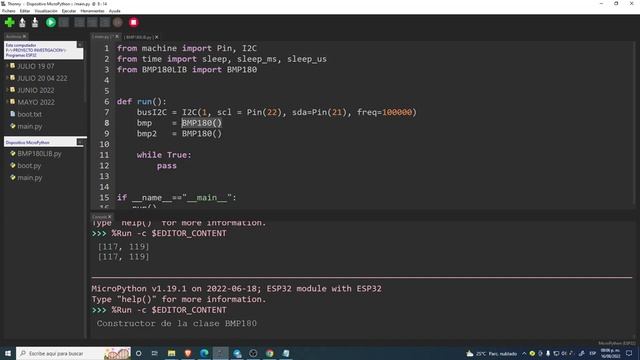
Task: Select boot.txt in local files
Action: click(29, 114)
